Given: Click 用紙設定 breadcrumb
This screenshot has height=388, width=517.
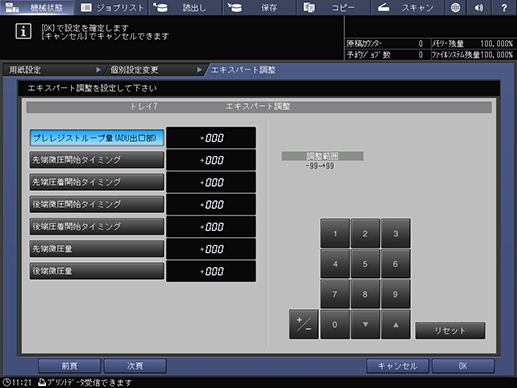Looking at the screenshot, I should (x=53, y=70).
